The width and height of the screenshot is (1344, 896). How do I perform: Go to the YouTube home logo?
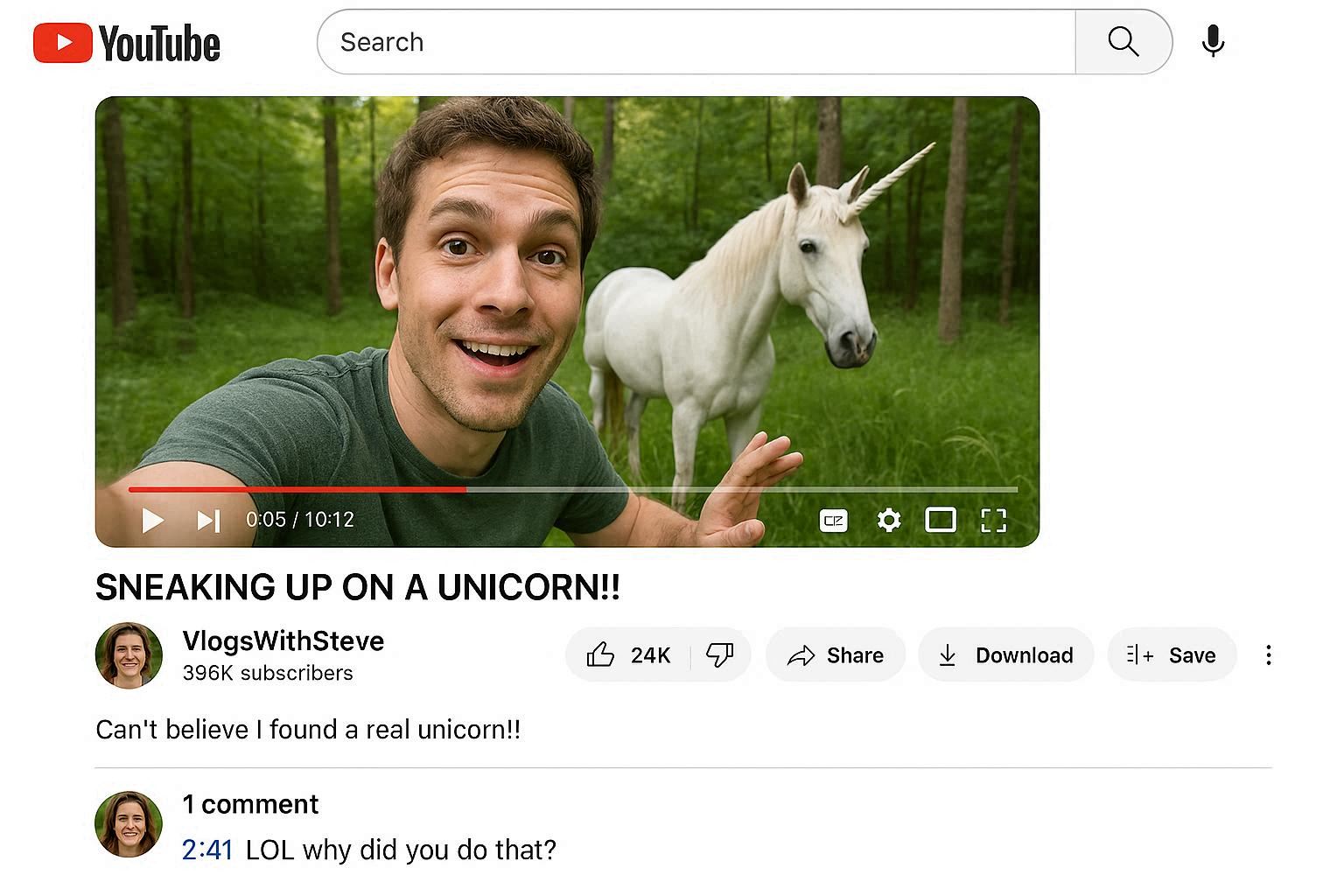(x=127, y=43)
